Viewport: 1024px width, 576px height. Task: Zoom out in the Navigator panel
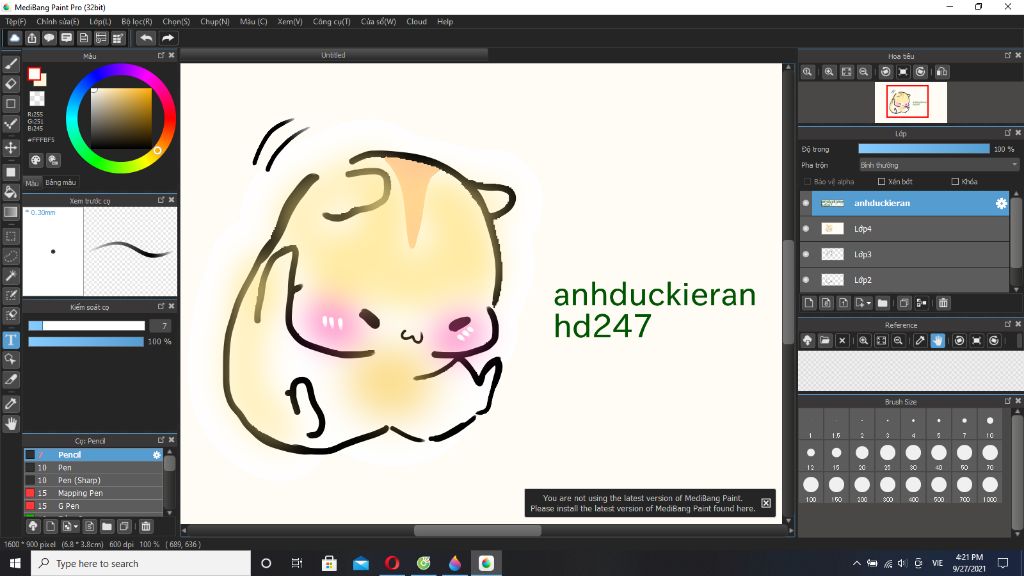tap(863, 72)
